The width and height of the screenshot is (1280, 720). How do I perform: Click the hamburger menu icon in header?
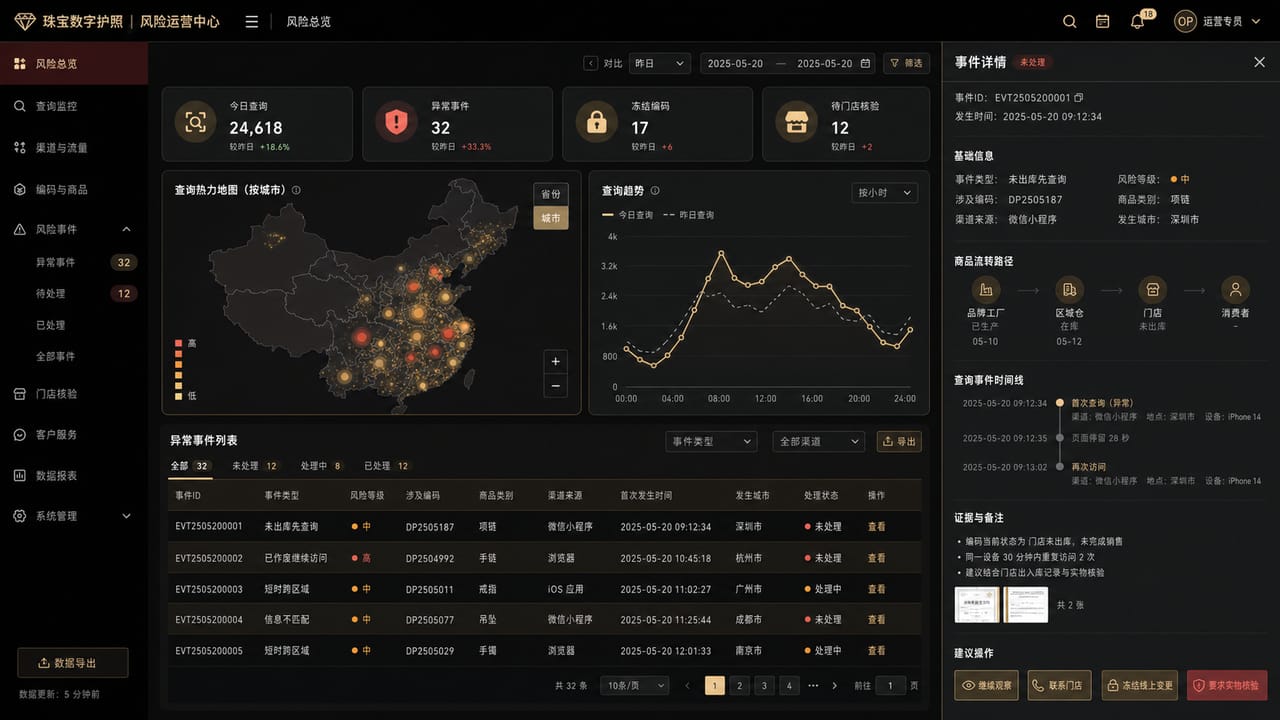(252, 21)
